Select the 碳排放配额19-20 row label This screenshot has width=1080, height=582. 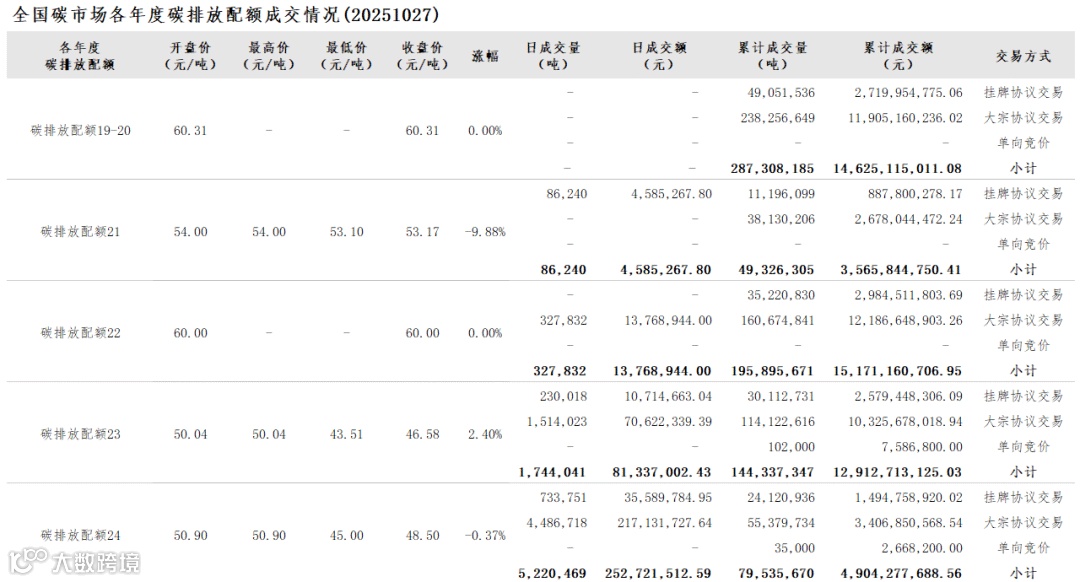pos(81,130)
